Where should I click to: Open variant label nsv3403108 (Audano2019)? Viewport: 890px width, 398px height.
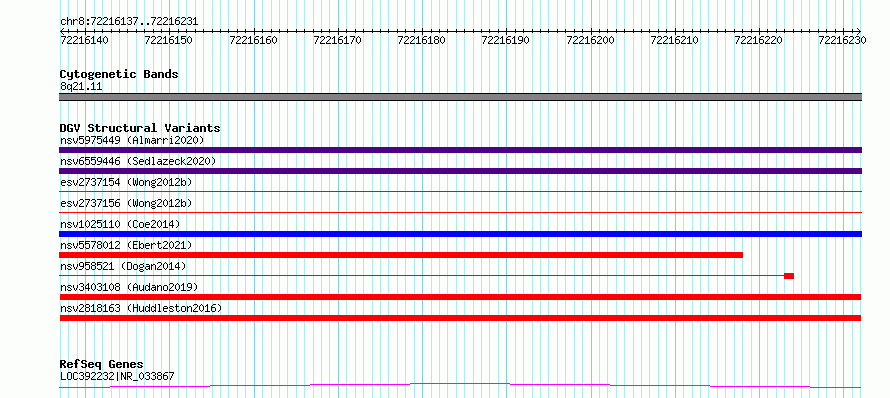[x=129, y=287]
